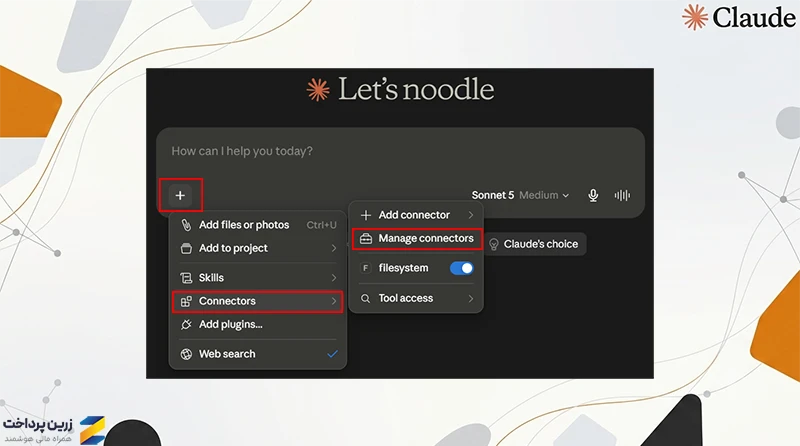Toggle the filesystem connector switch
Viewport: 800px width, 446px height.
(462, 268)
